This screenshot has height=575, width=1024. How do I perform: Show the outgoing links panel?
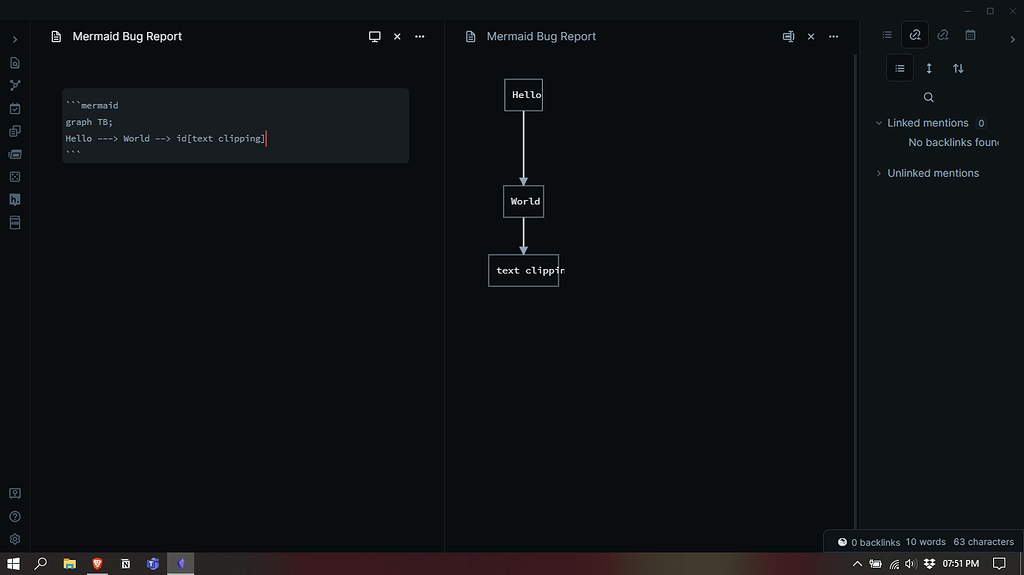(x=942, y=35)
